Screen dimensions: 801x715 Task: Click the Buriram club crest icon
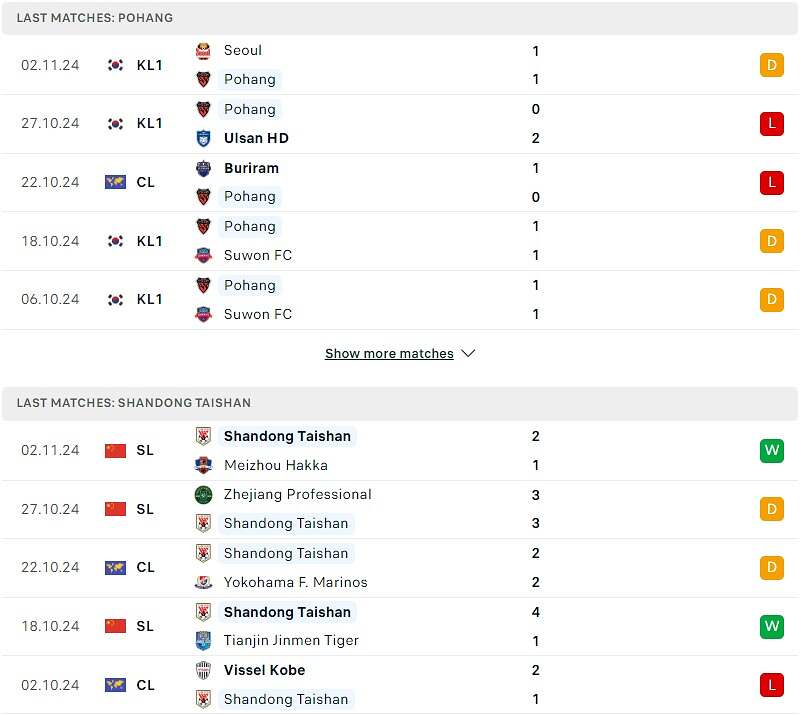203,168
